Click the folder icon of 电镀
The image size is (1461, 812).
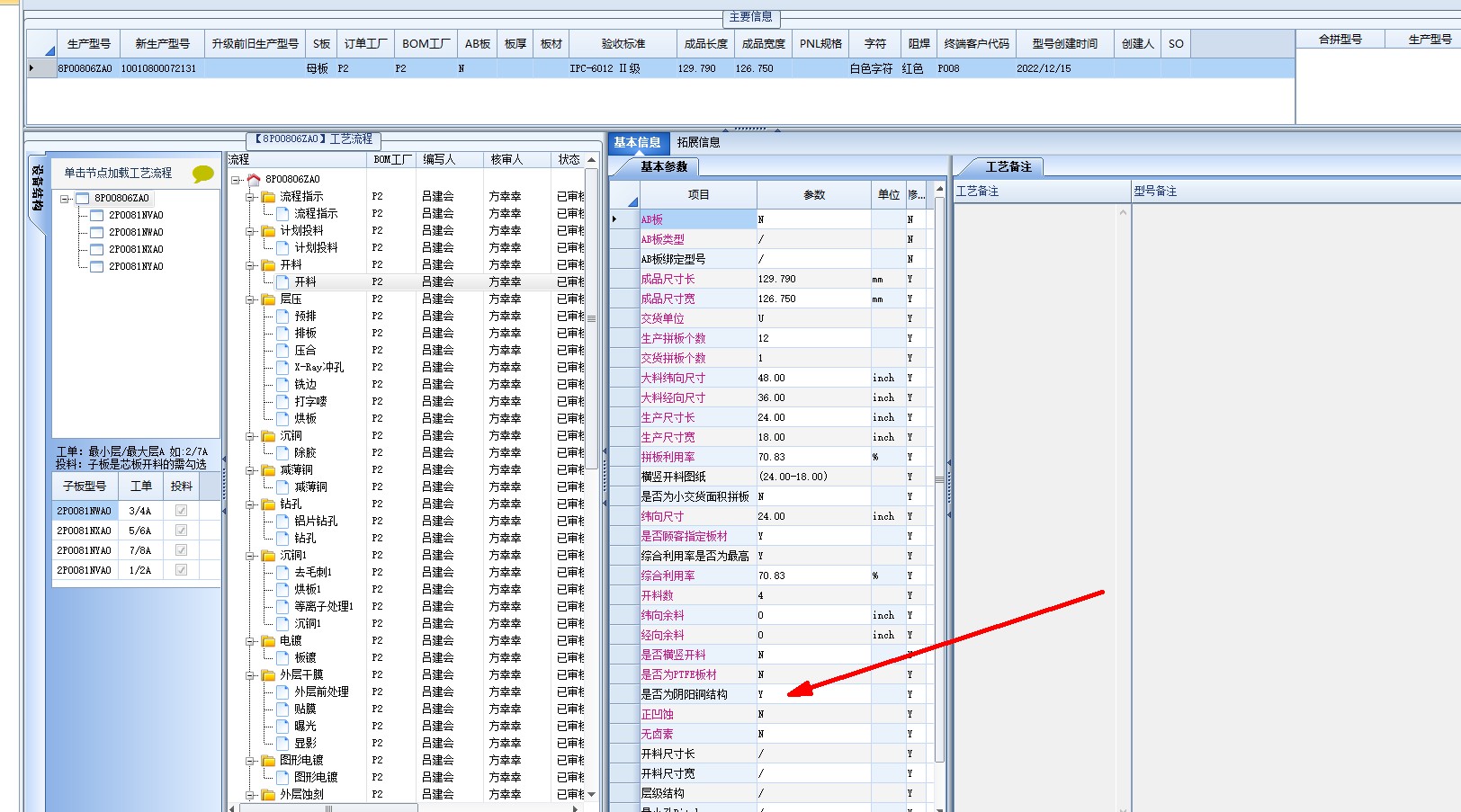(x=268, y=640)
